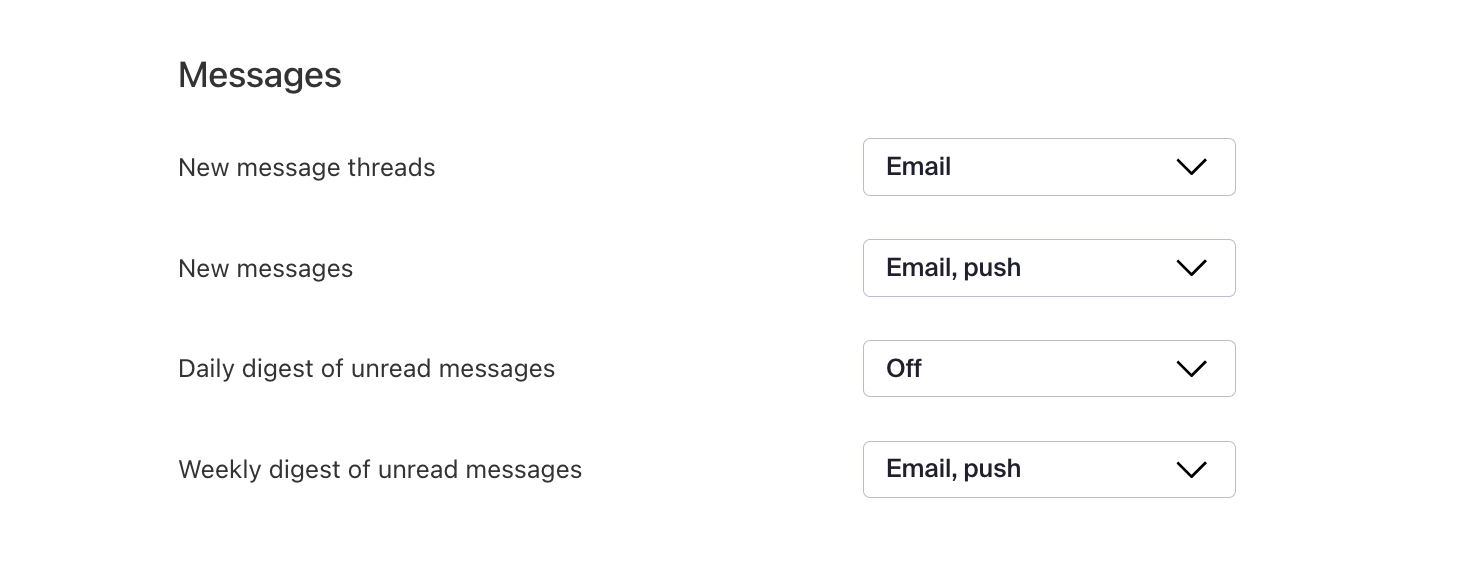This screenshot has height=566, width=1478.
Task: Turn on the Daily digest currently set to Off
Action: pyautogui.click(x=1048, y=369)
